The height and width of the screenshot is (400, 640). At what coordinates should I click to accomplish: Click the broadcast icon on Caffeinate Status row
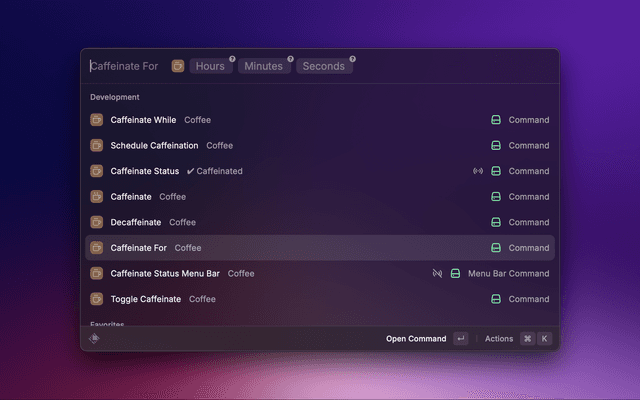pos(478,171)
